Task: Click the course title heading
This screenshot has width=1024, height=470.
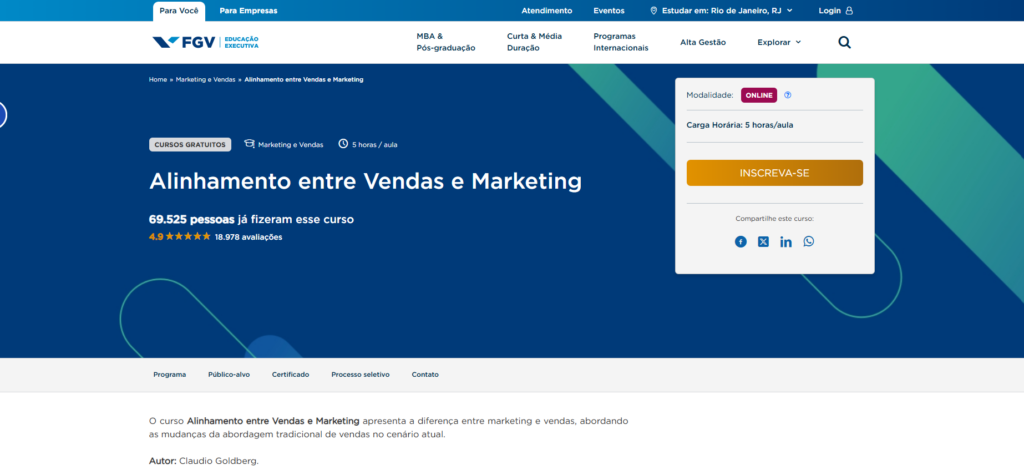Action: pyautogui.click(x=365, y=181)
